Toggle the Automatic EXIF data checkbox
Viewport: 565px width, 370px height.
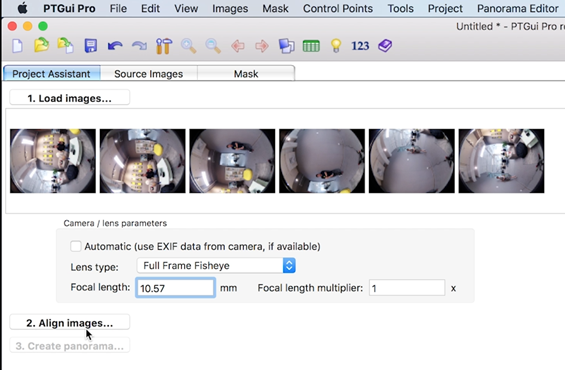76,246
